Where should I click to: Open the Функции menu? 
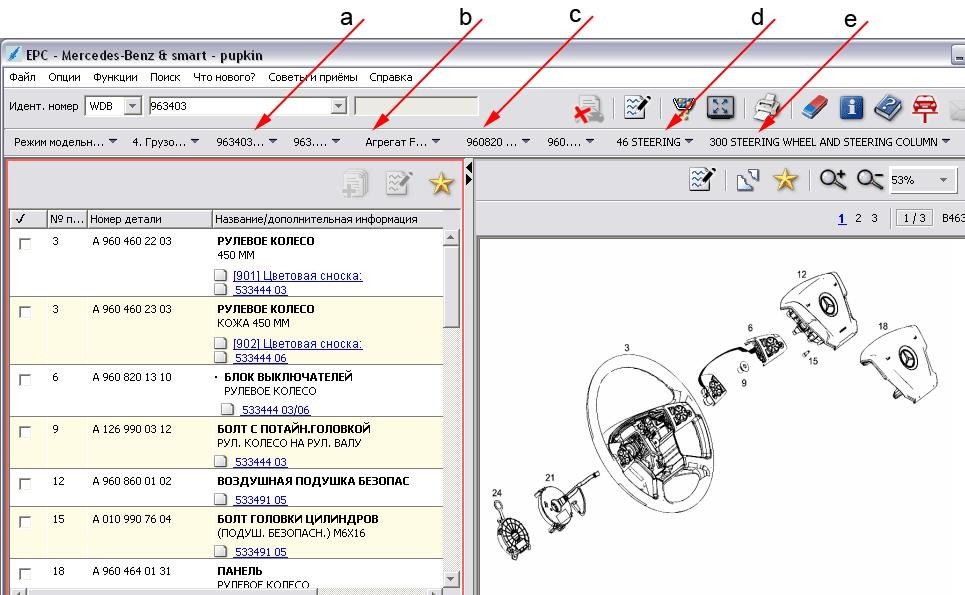click(115, 77)
